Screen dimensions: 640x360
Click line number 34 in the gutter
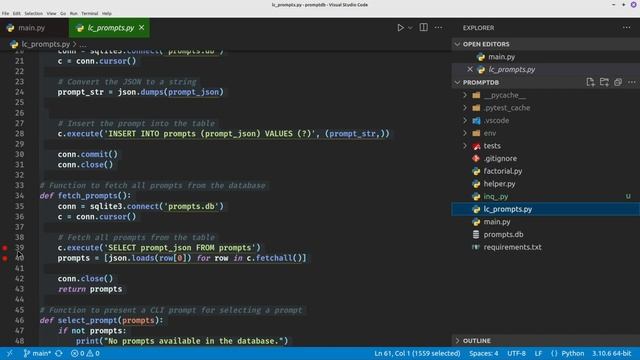(20, 196)
